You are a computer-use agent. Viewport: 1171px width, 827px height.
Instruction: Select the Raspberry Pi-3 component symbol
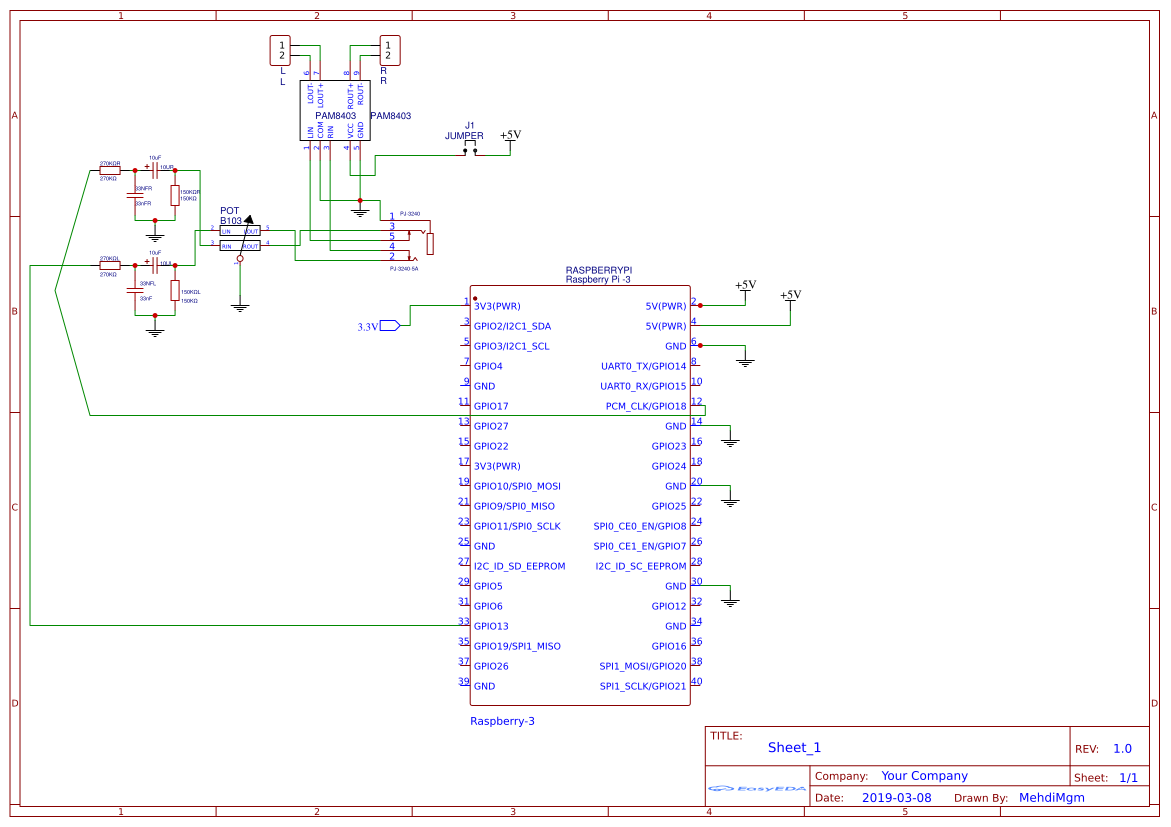click(x=580, y=495)
